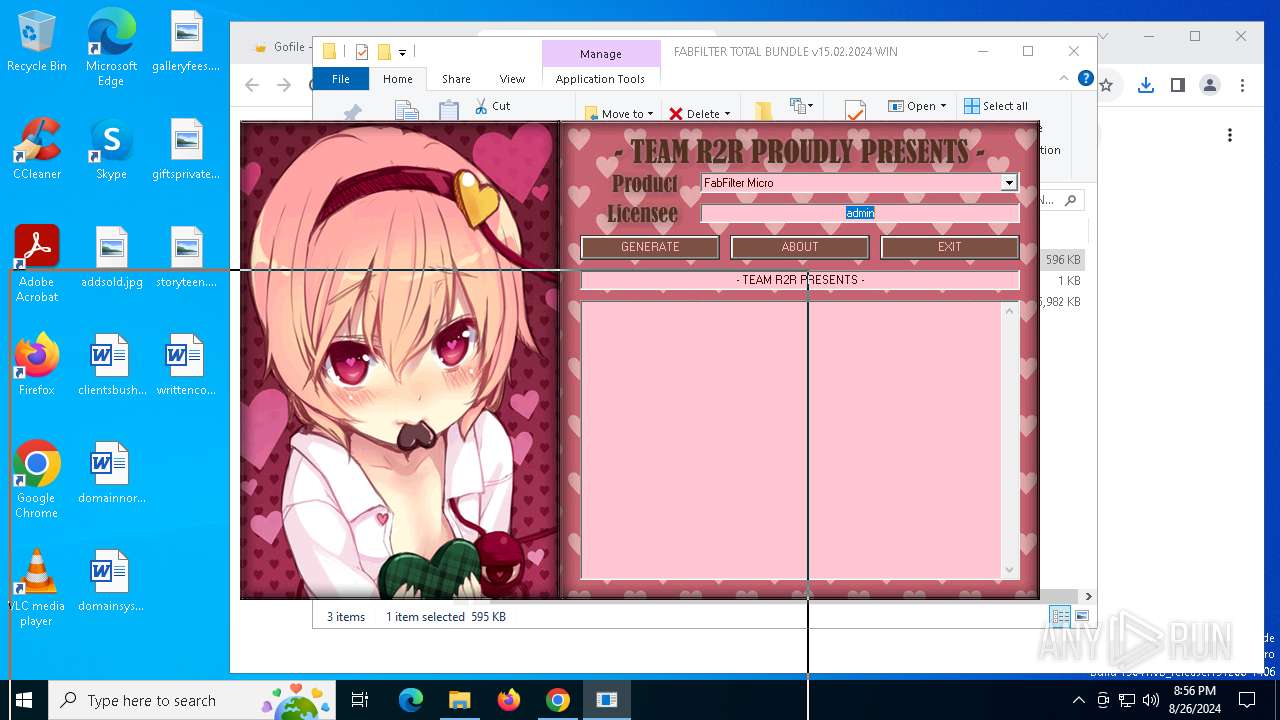Select domainnor Word document on desktop
This screenshot has width=1280, height=720.
tap(112, 472)
